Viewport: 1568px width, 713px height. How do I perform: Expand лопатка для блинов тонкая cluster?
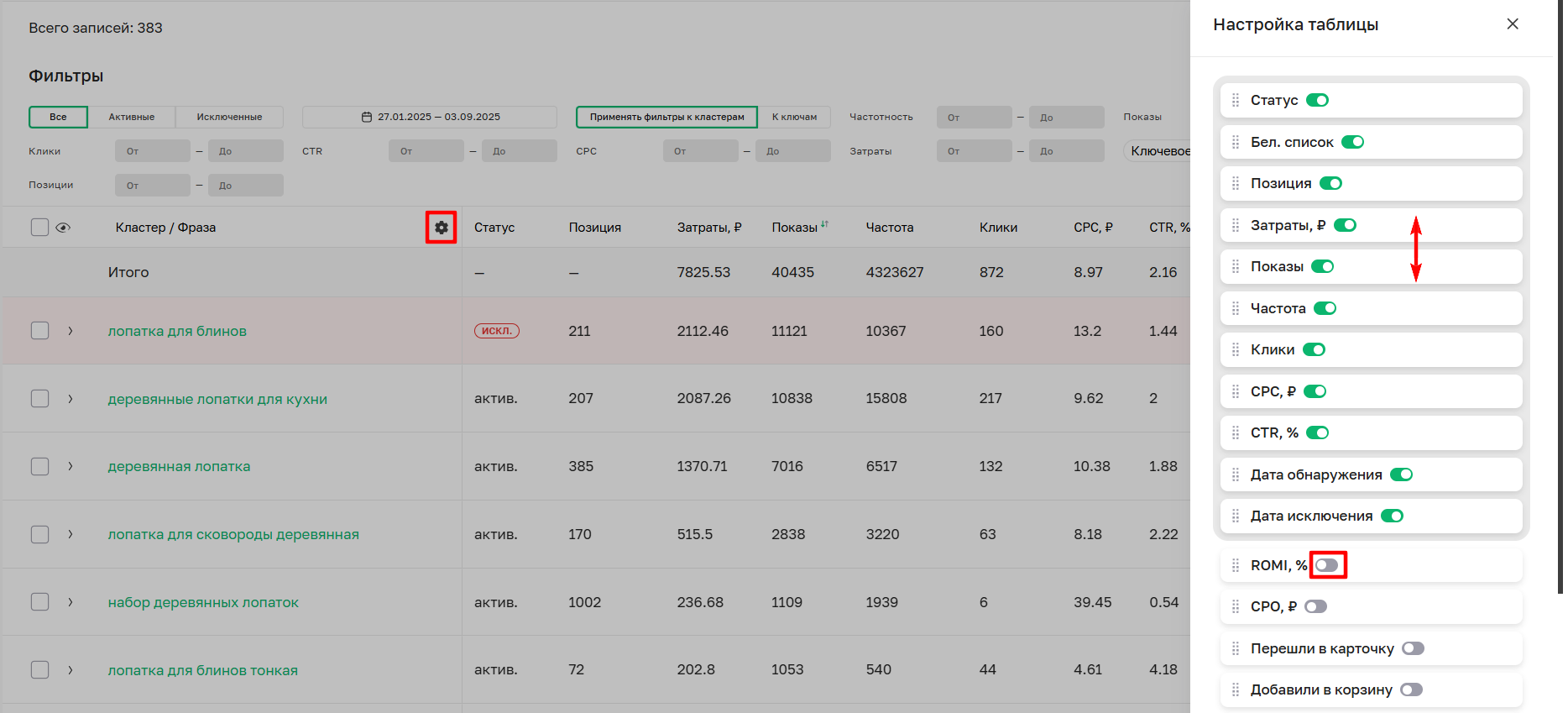(71, 670)
